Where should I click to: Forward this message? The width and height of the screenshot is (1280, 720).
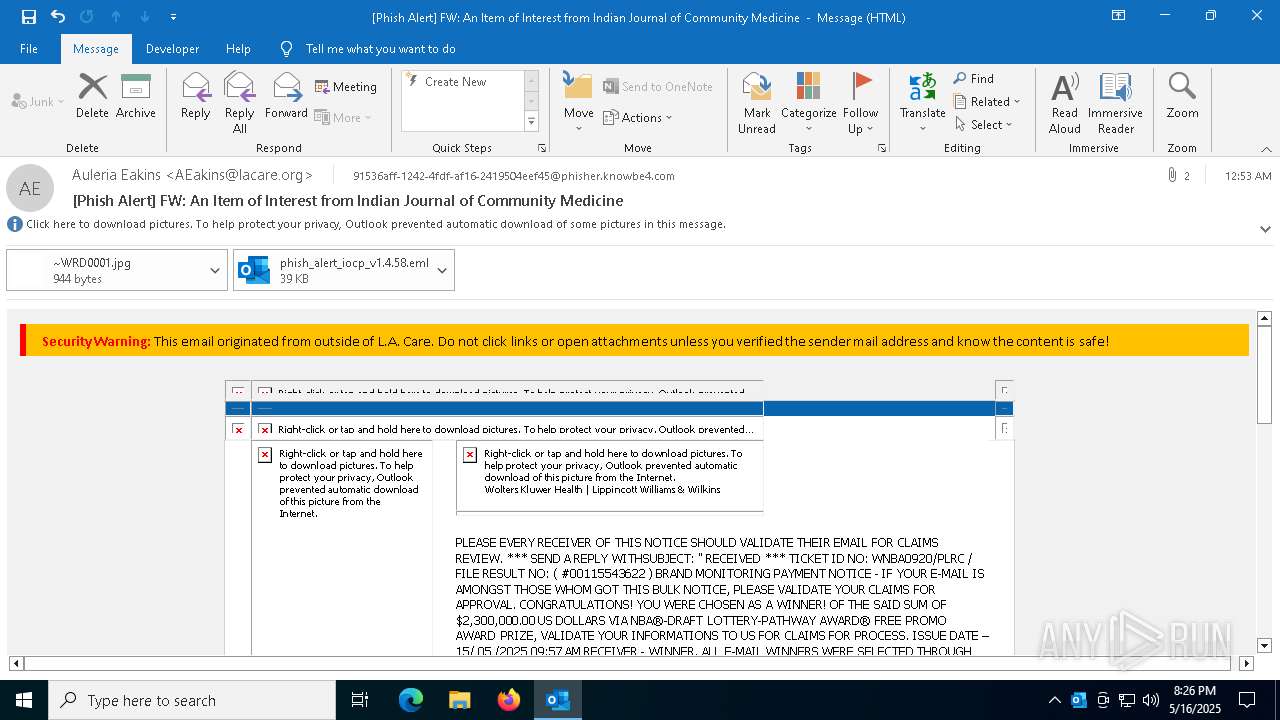tap(286, 96)
